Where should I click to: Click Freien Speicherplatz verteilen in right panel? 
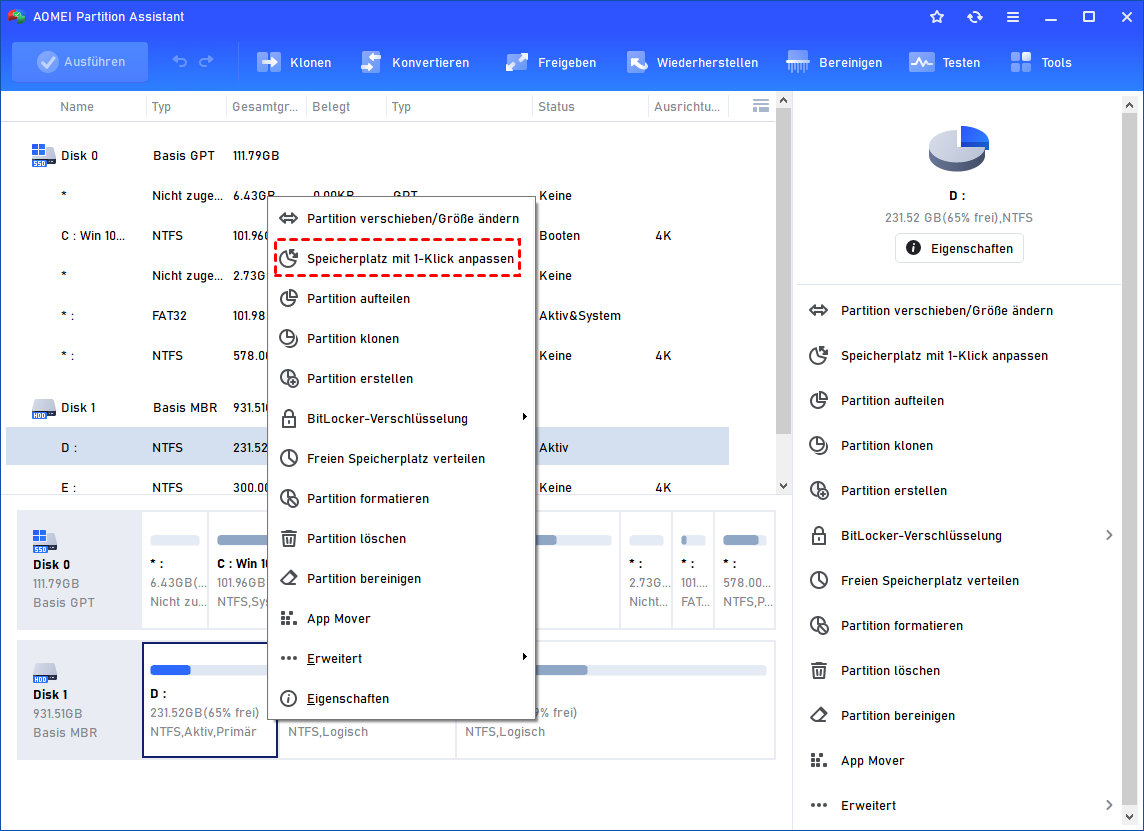point(930,581)
